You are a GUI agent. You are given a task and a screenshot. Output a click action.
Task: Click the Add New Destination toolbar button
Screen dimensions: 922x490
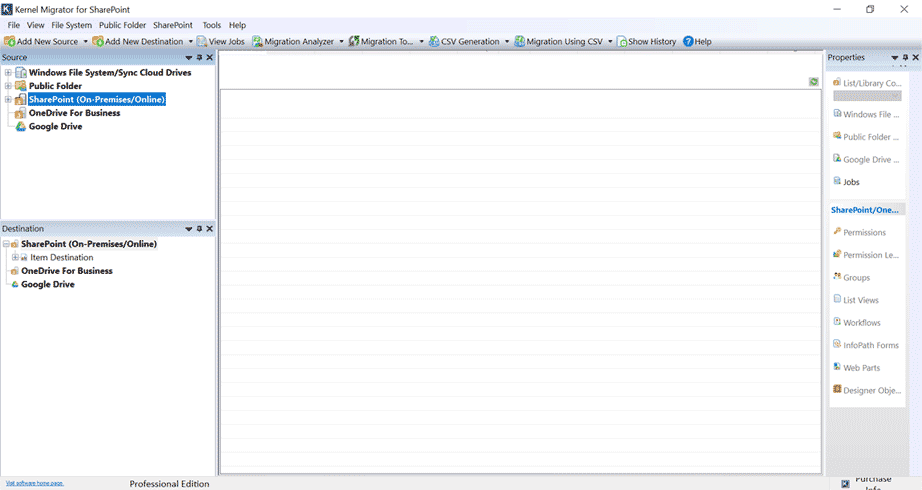point(138,42)
